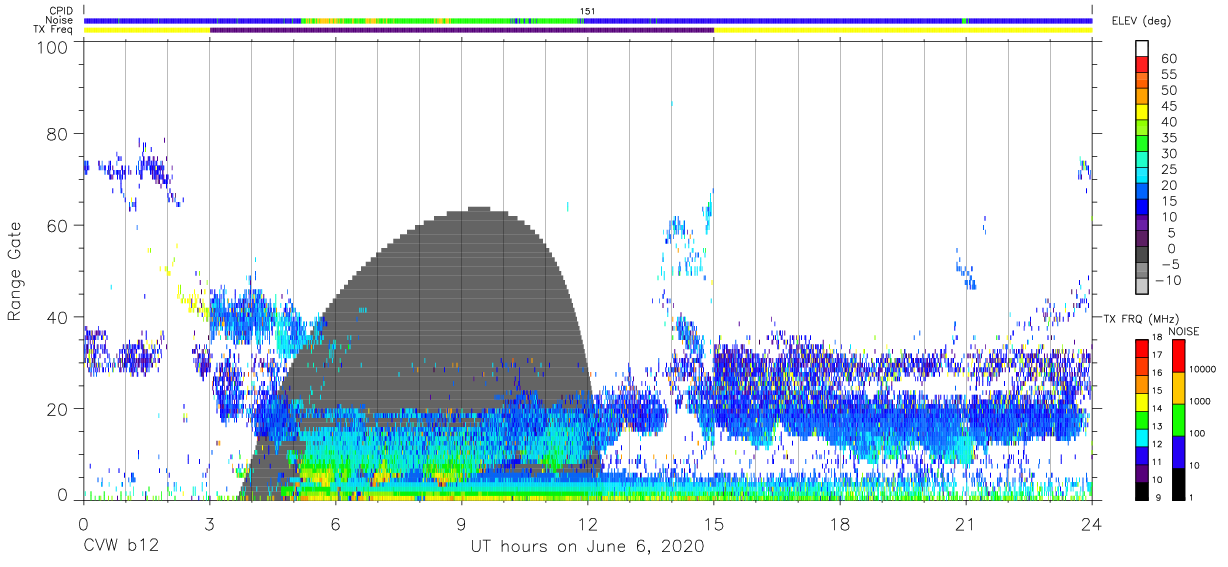Pick the light gray bottom segment of elevation colorbar
The width and height of the screenshot is (1228, 567).
[1143, 286]
